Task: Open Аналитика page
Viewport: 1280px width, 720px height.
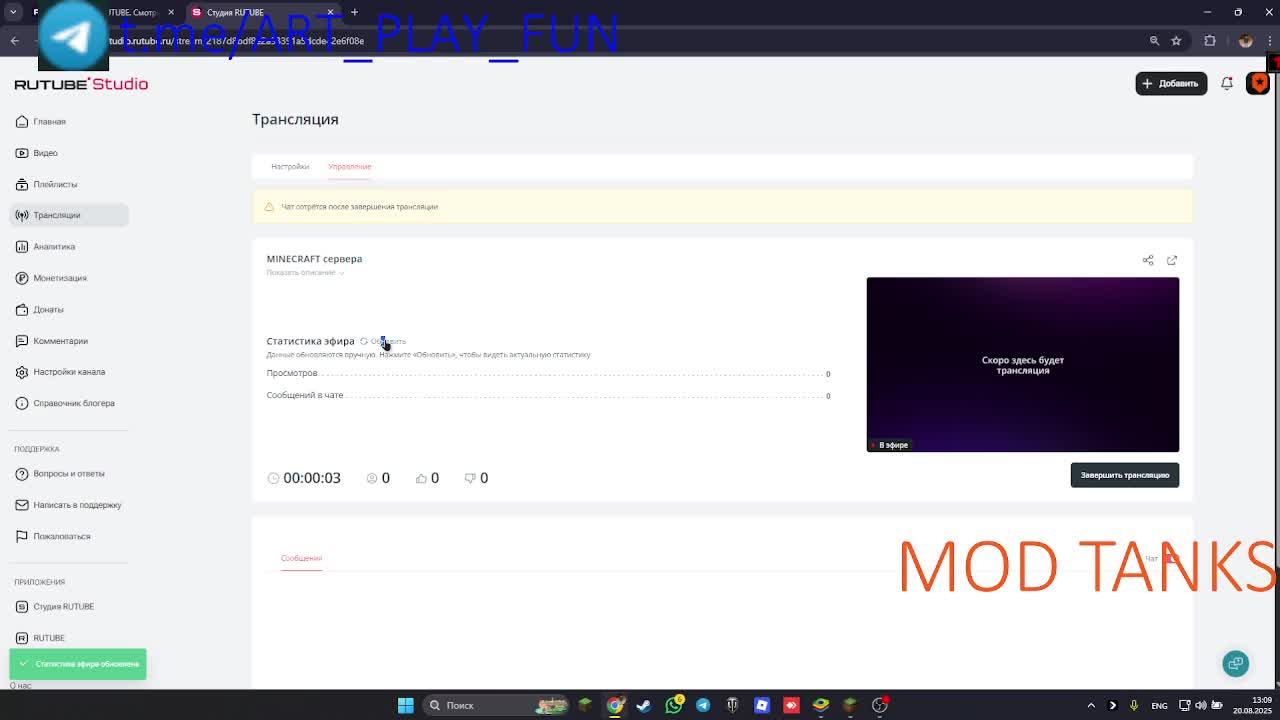Action: (45, 246)
